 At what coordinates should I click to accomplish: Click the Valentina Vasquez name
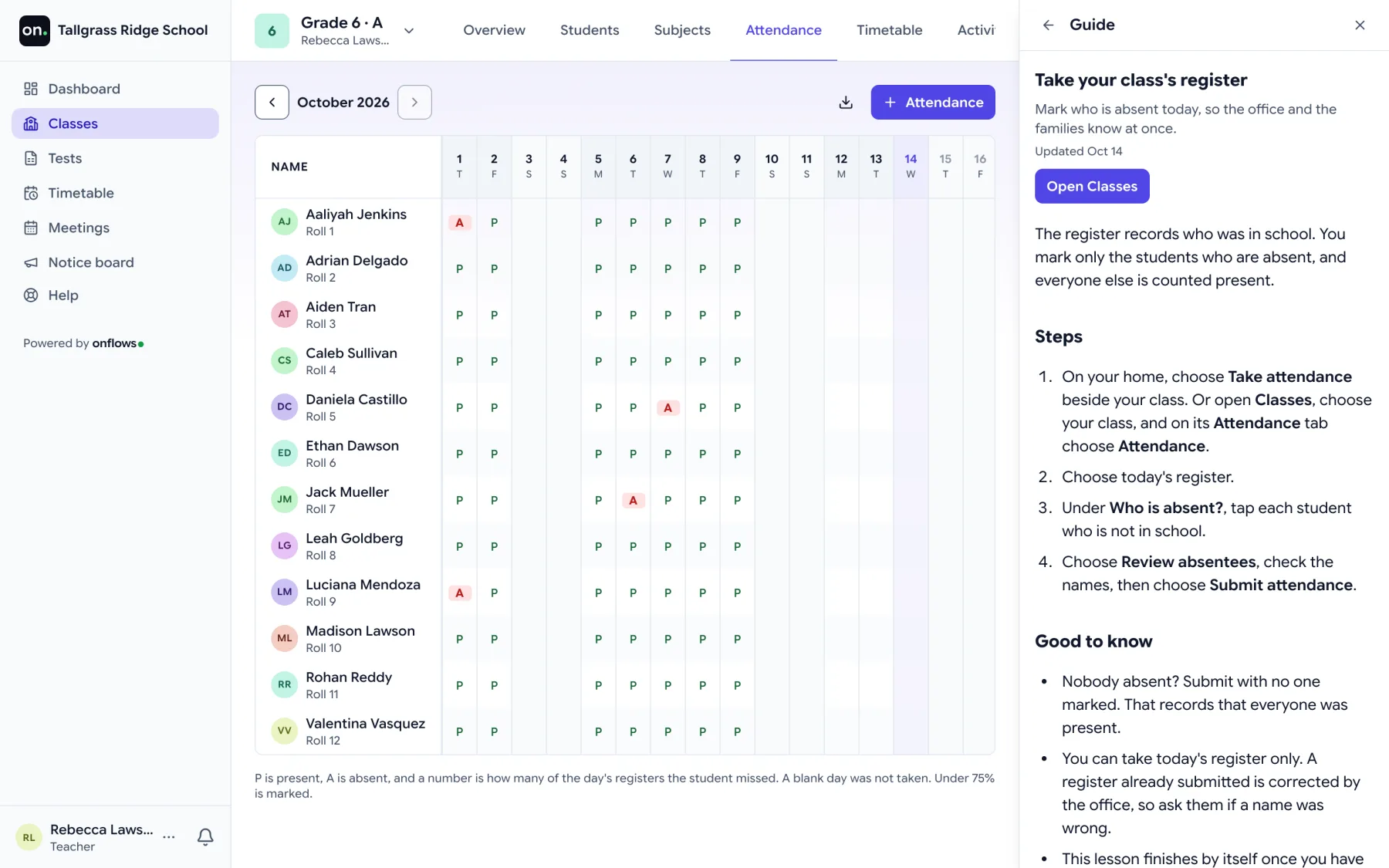click(x=365, y=723)
